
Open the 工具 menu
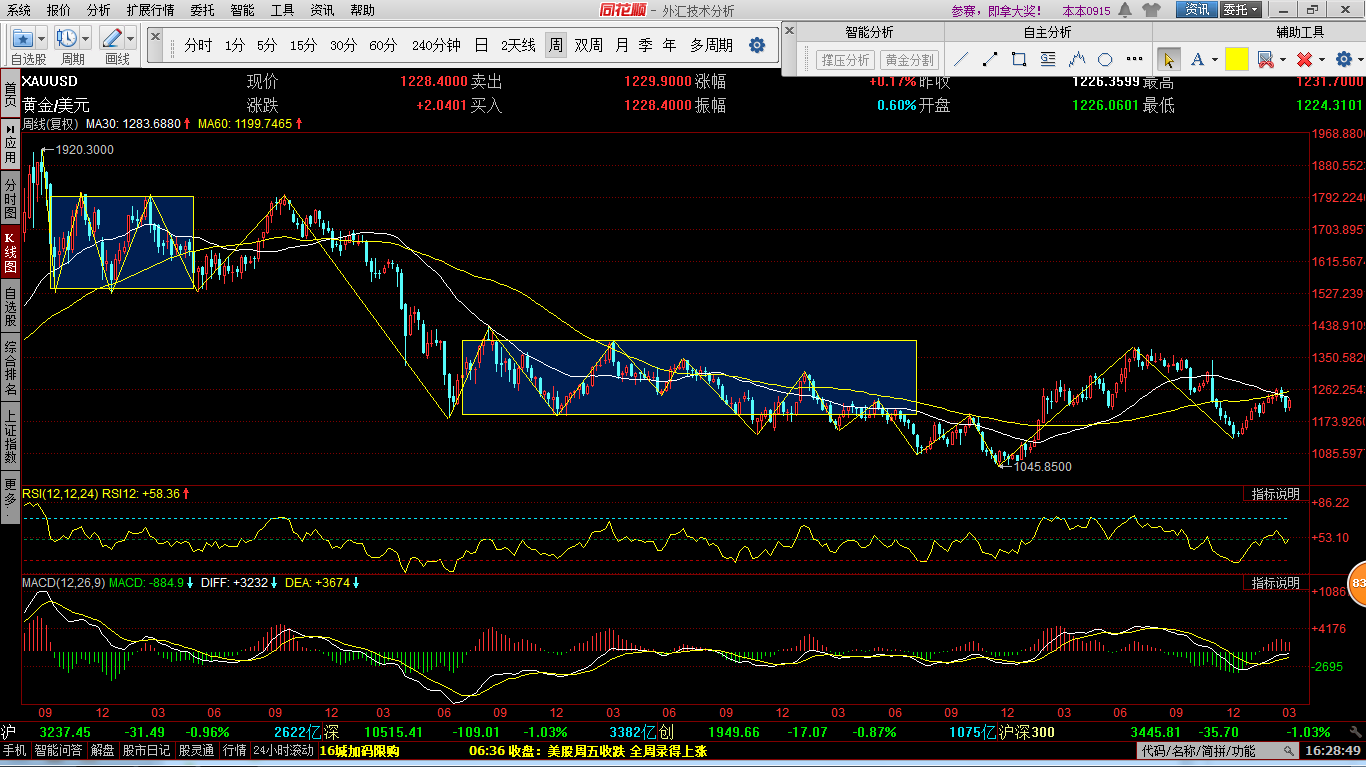[283, 10]
